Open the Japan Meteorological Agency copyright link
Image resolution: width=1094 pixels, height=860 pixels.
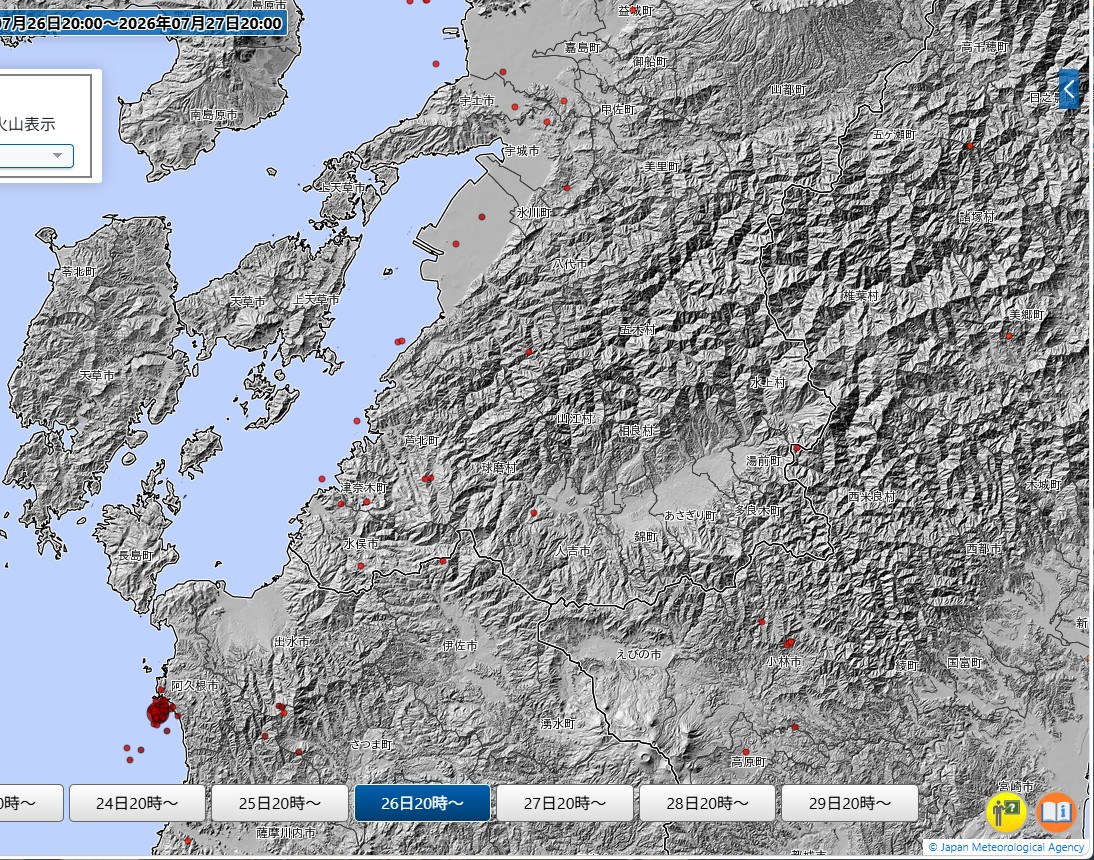(1006, 847)
